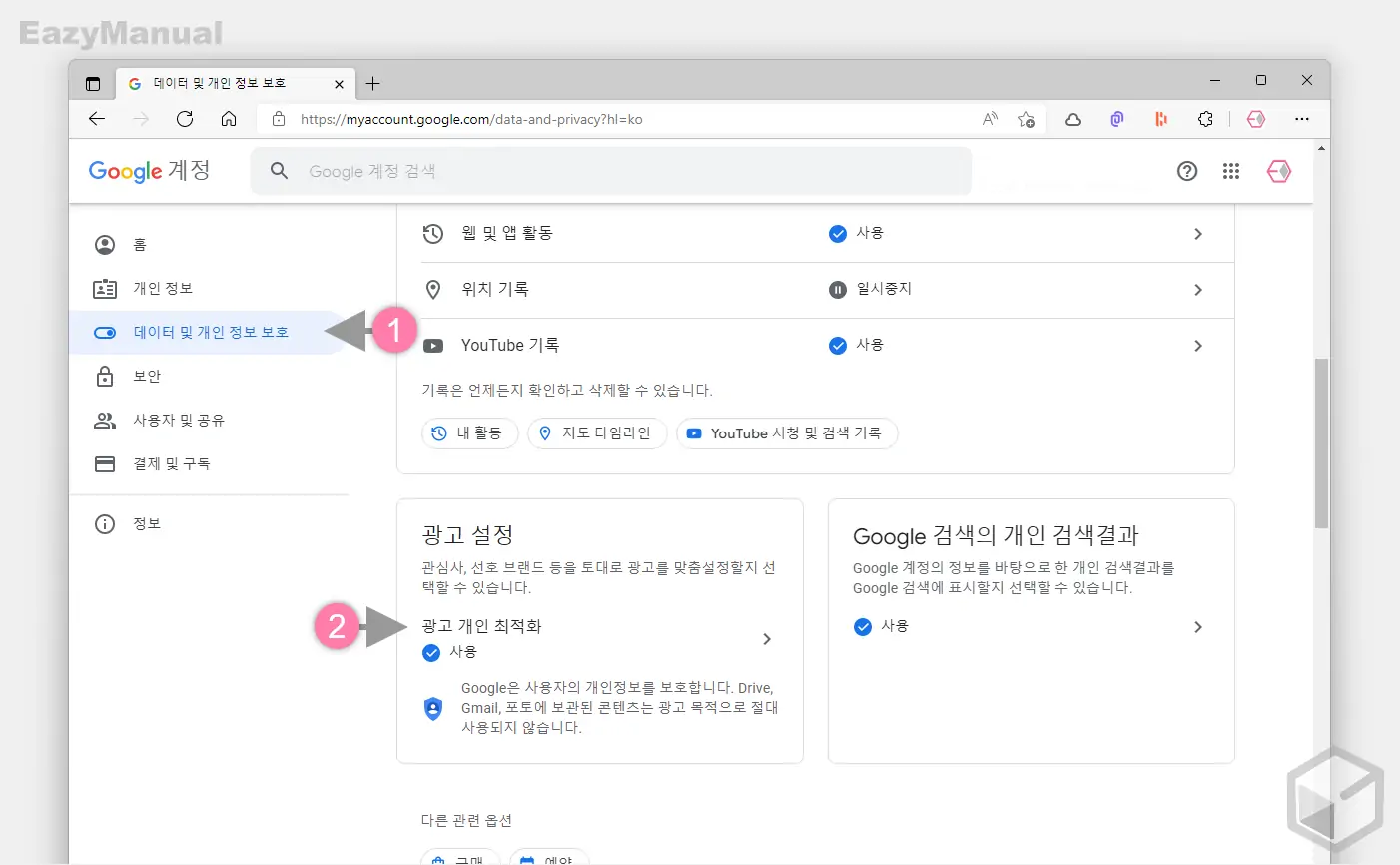This screenshot has width=1400, height=865.
Task: Click the 다른 관련 옵션 heading
Action: point(466,821)
